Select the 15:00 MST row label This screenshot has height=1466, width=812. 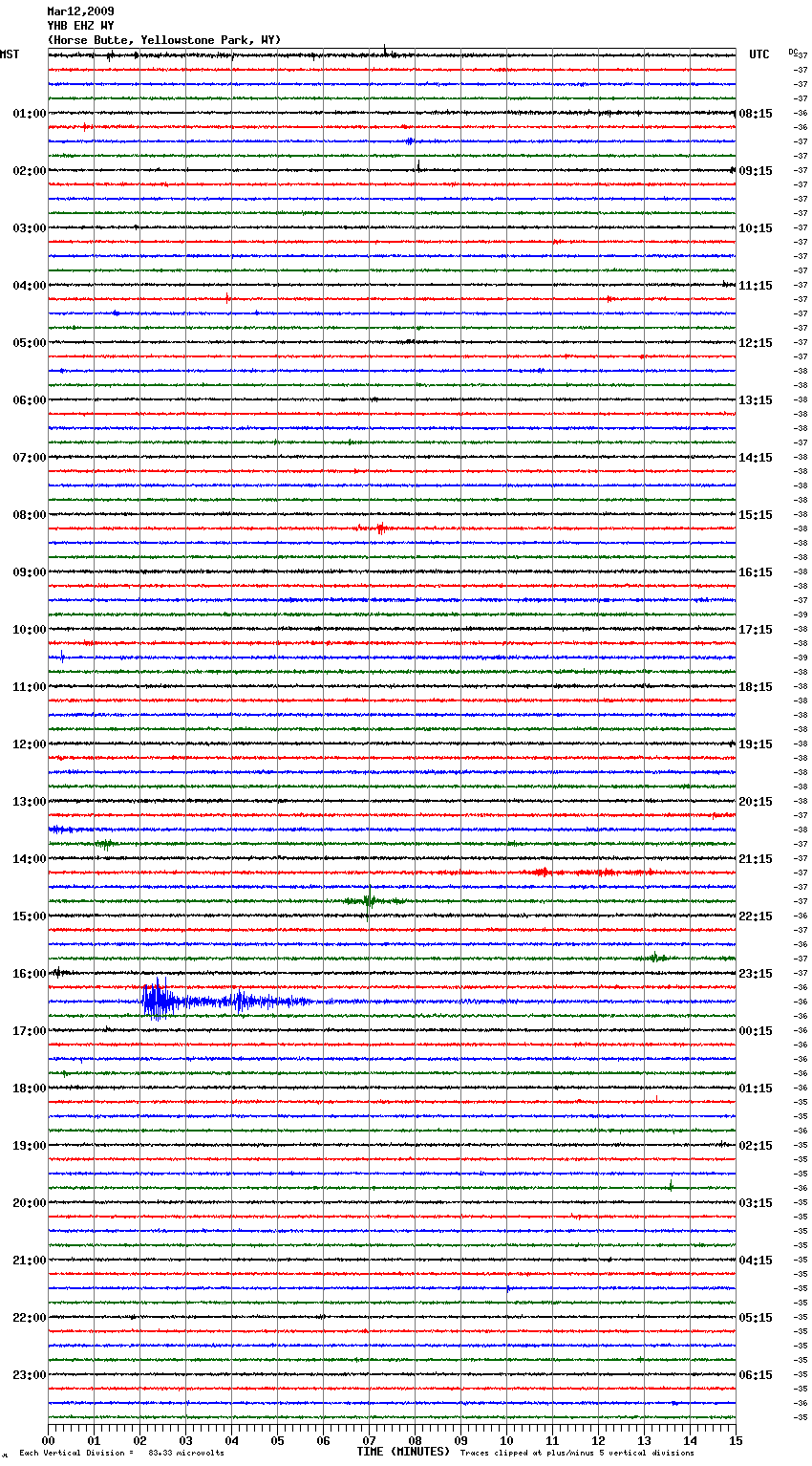(x=30, y=916)
